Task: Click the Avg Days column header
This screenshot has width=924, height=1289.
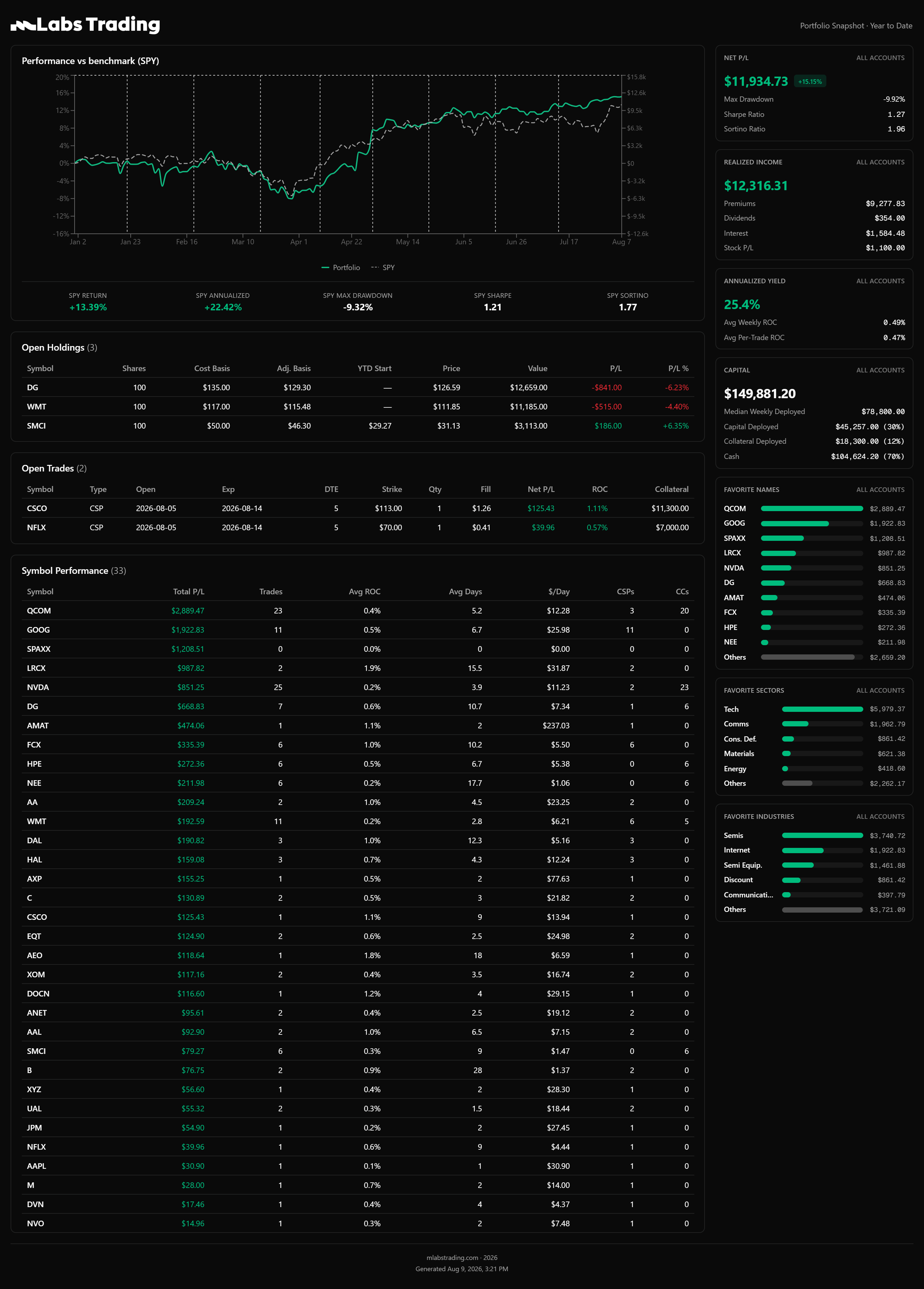Action: 465,592
